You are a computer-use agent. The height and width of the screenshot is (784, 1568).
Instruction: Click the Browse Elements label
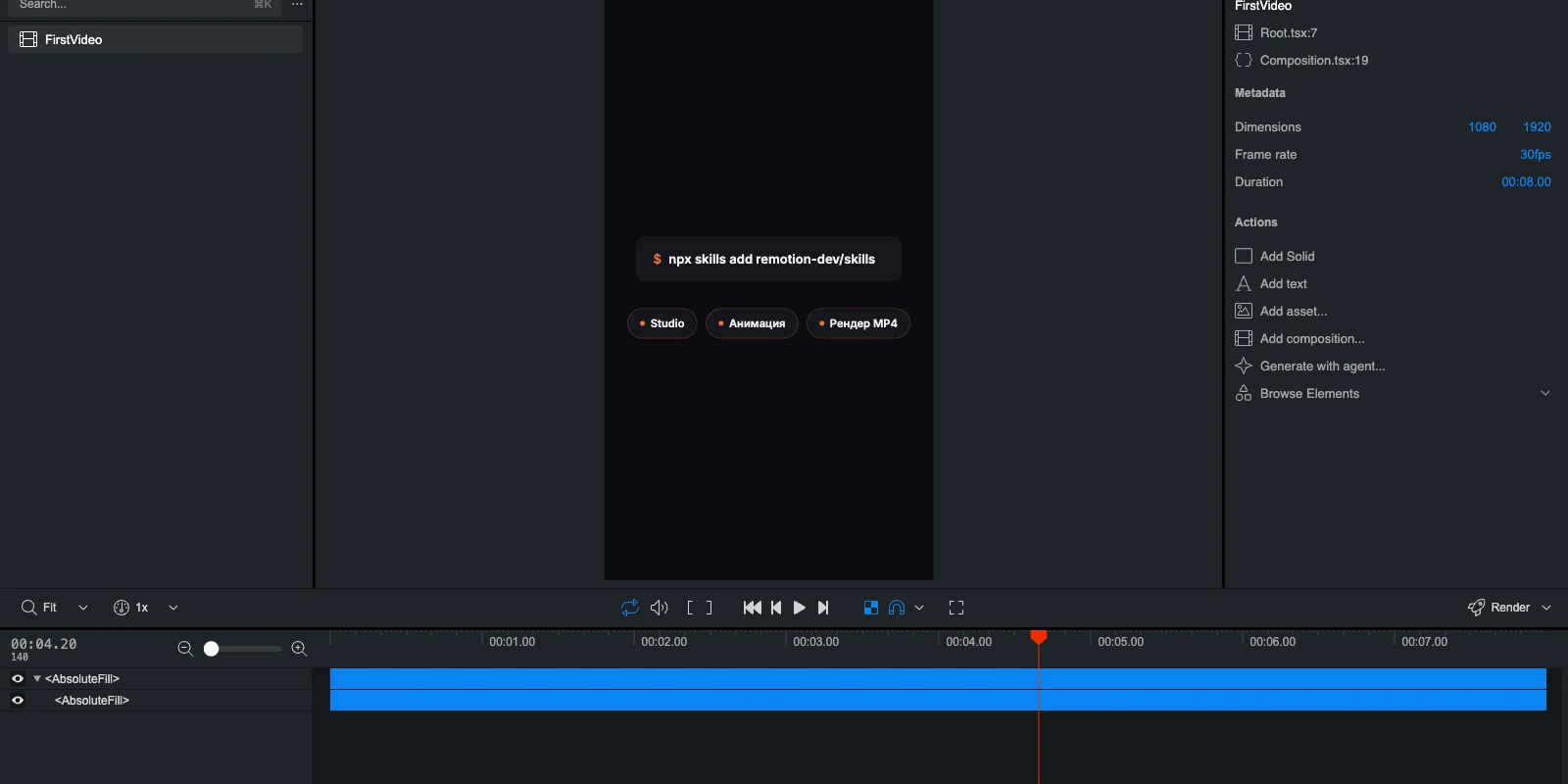(1309, 393)
